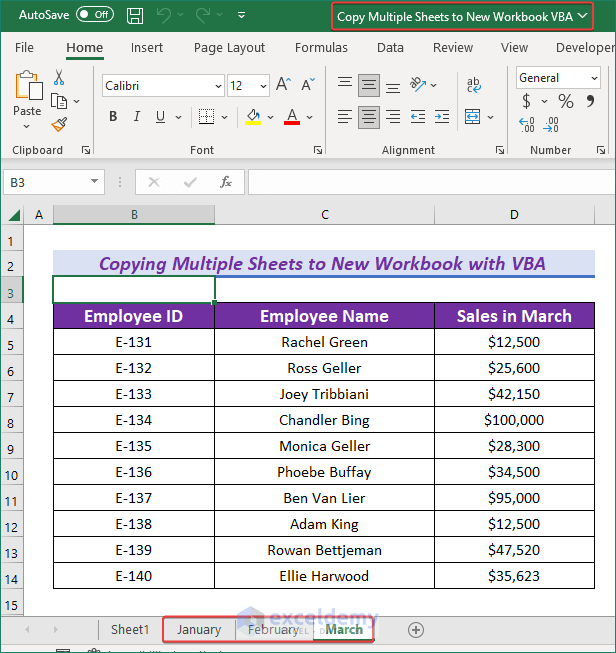
Task: Go to the Formulas tab
Action: 321,47
